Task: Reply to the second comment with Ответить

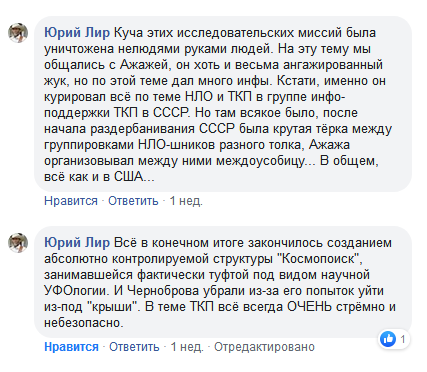Action: pos(134,347)
